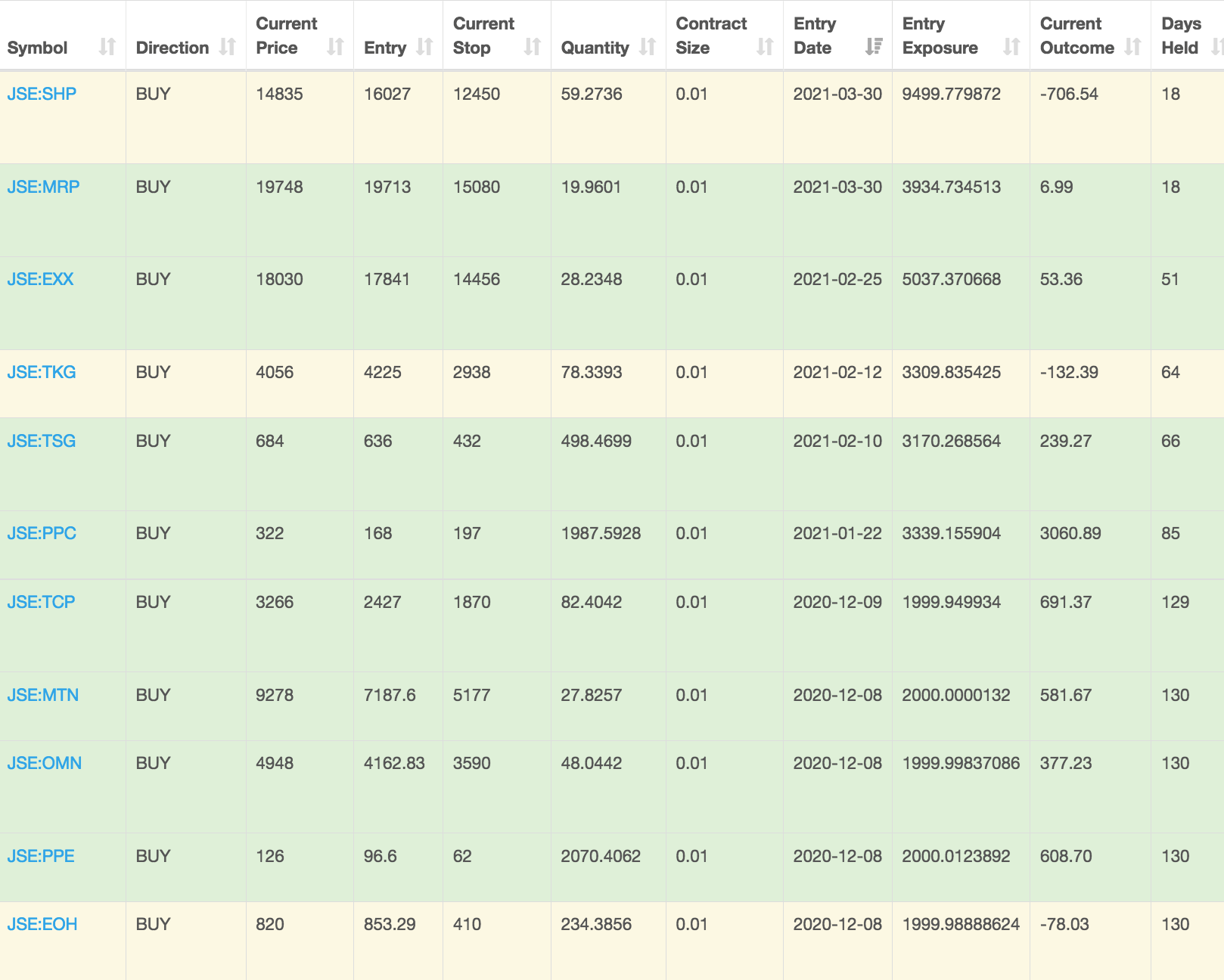1224x980 pixels.
Task: Select quantity 234.3856 cell
Action: pyautogui.click(x=596, y=924)
